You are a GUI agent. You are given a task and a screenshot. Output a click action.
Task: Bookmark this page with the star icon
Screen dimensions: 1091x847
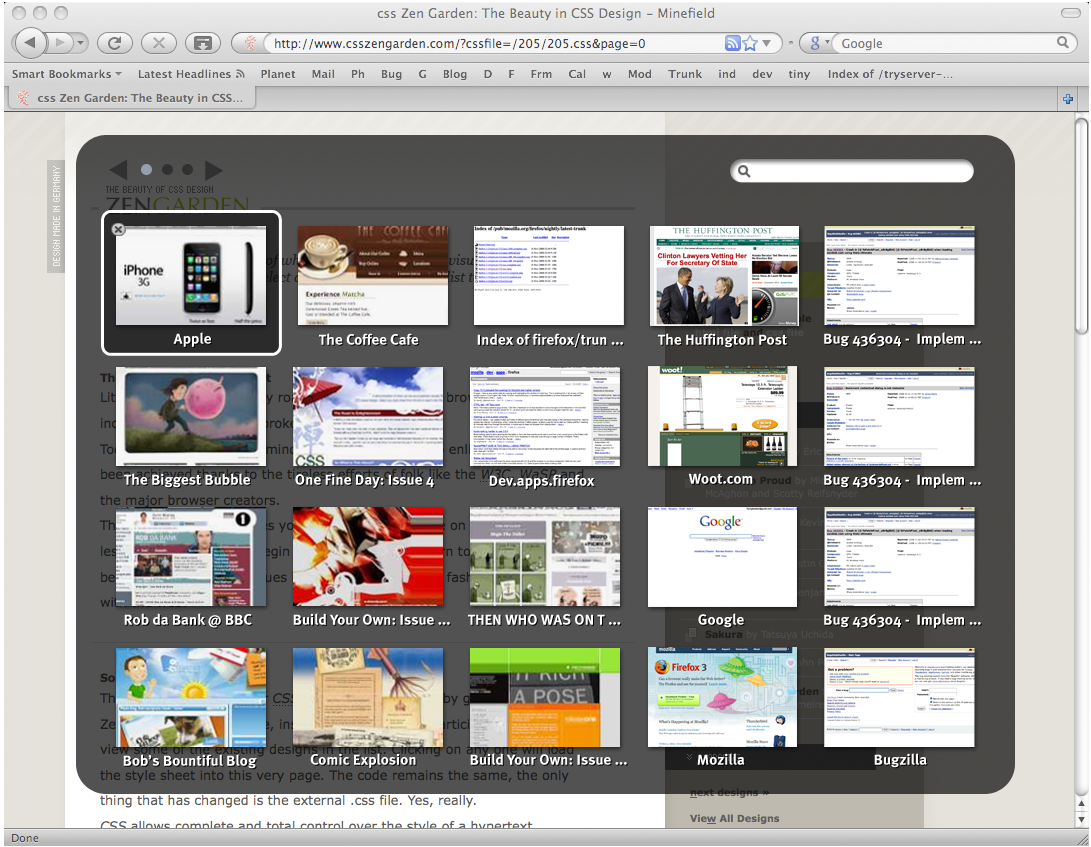[749, 43]
